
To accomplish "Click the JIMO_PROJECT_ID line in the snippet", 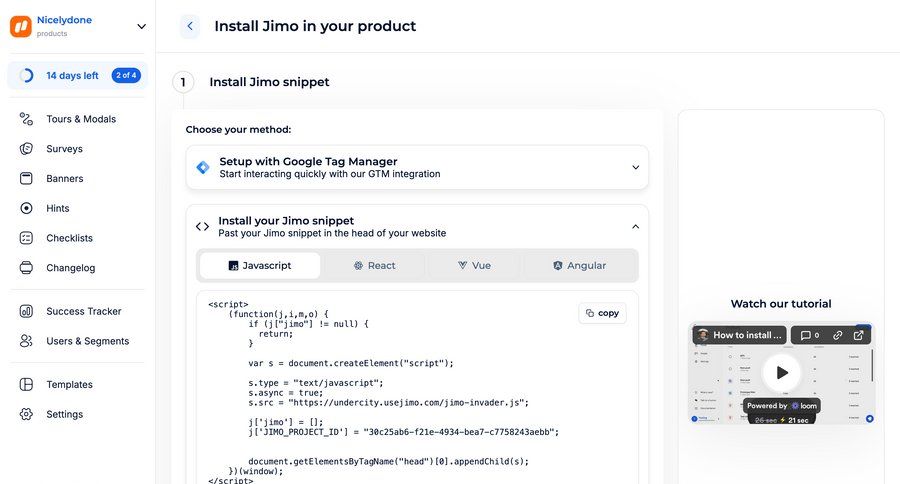I will point(404,432).
